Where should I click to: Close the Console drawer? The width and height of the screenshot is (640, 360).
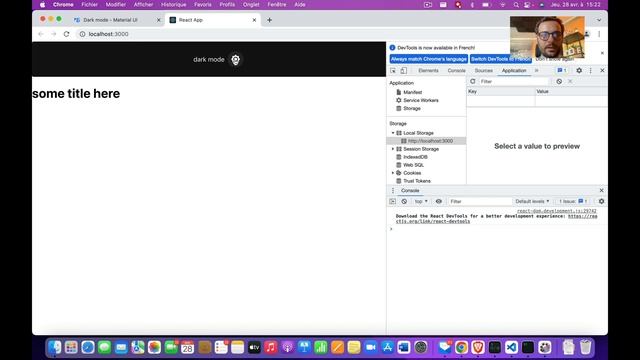(x=601, y=191)
